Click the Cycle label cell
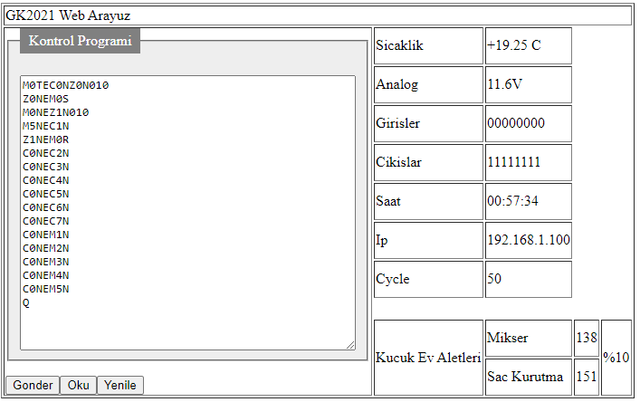 429,279
